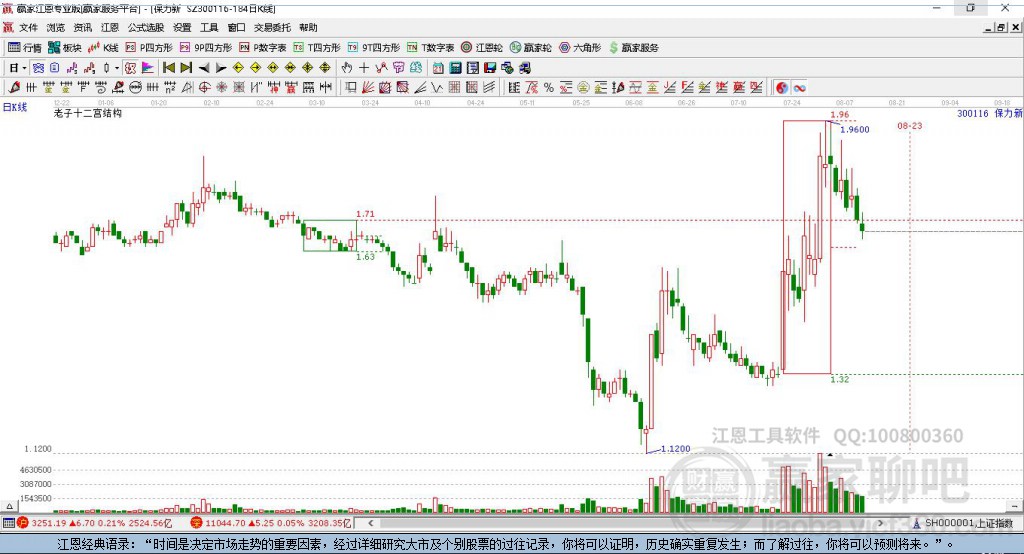This screenshot has width=1024, height=554.
Task: Select the crosshair cursor tool
Action: [x=364, y=68]
